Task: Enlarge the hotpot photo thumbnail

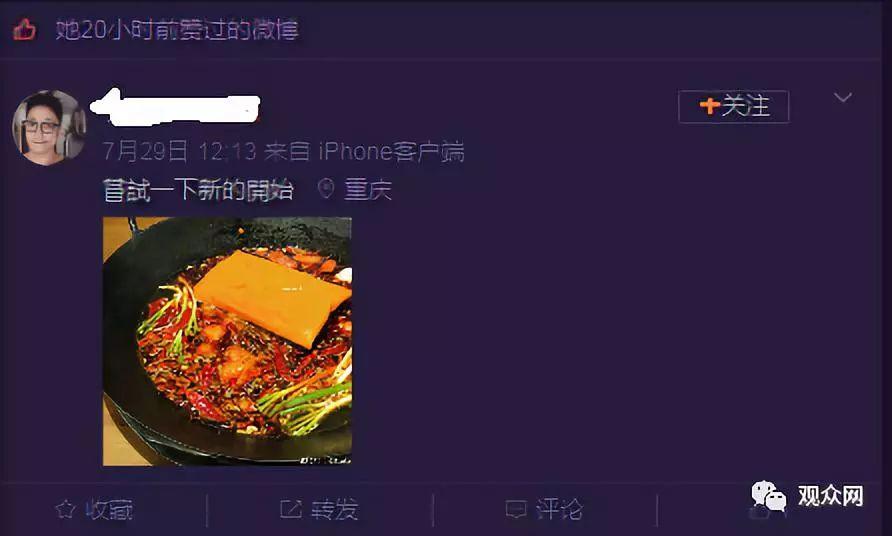Action: coord(227,341)
